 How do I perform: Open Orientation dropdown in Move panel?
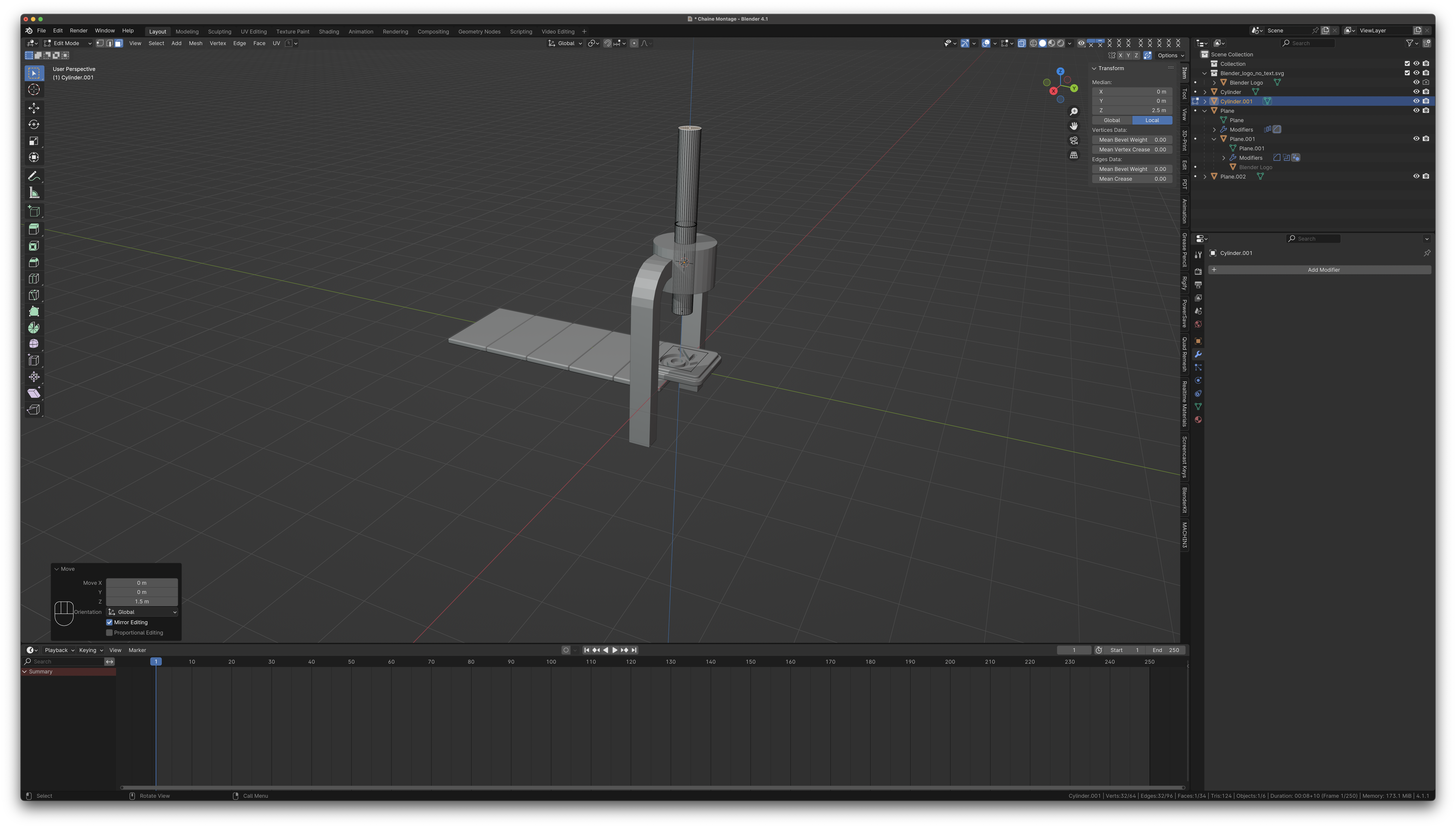(142, 612)
